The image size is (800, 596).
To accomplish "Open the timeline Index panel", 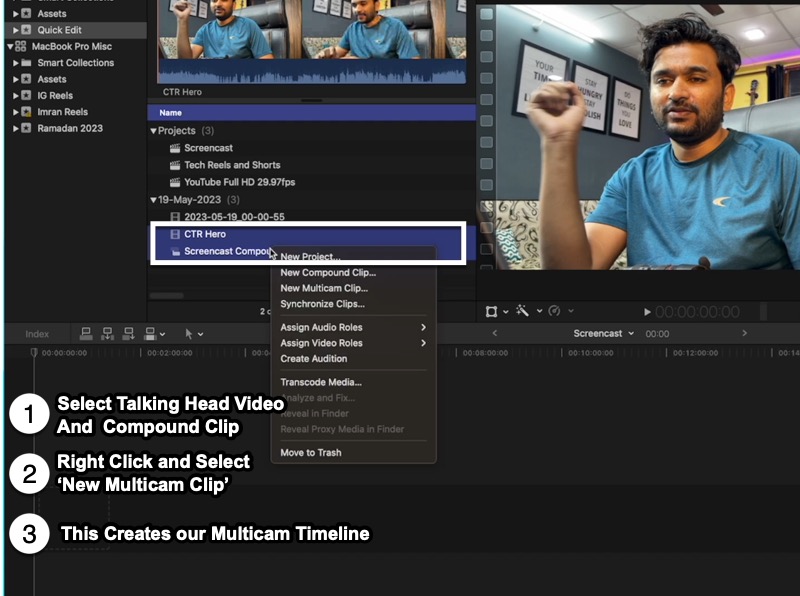I will tap(37, 334).
